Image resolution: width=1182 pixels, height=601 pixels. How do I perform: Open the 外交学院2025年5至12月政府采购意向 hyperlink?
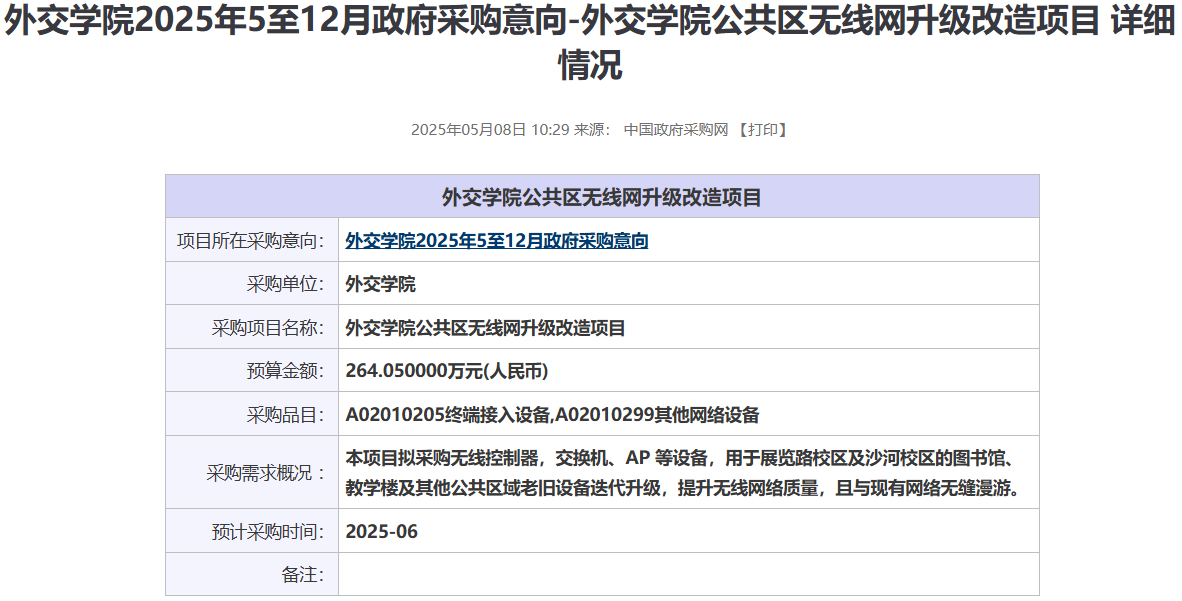(496, 241)
